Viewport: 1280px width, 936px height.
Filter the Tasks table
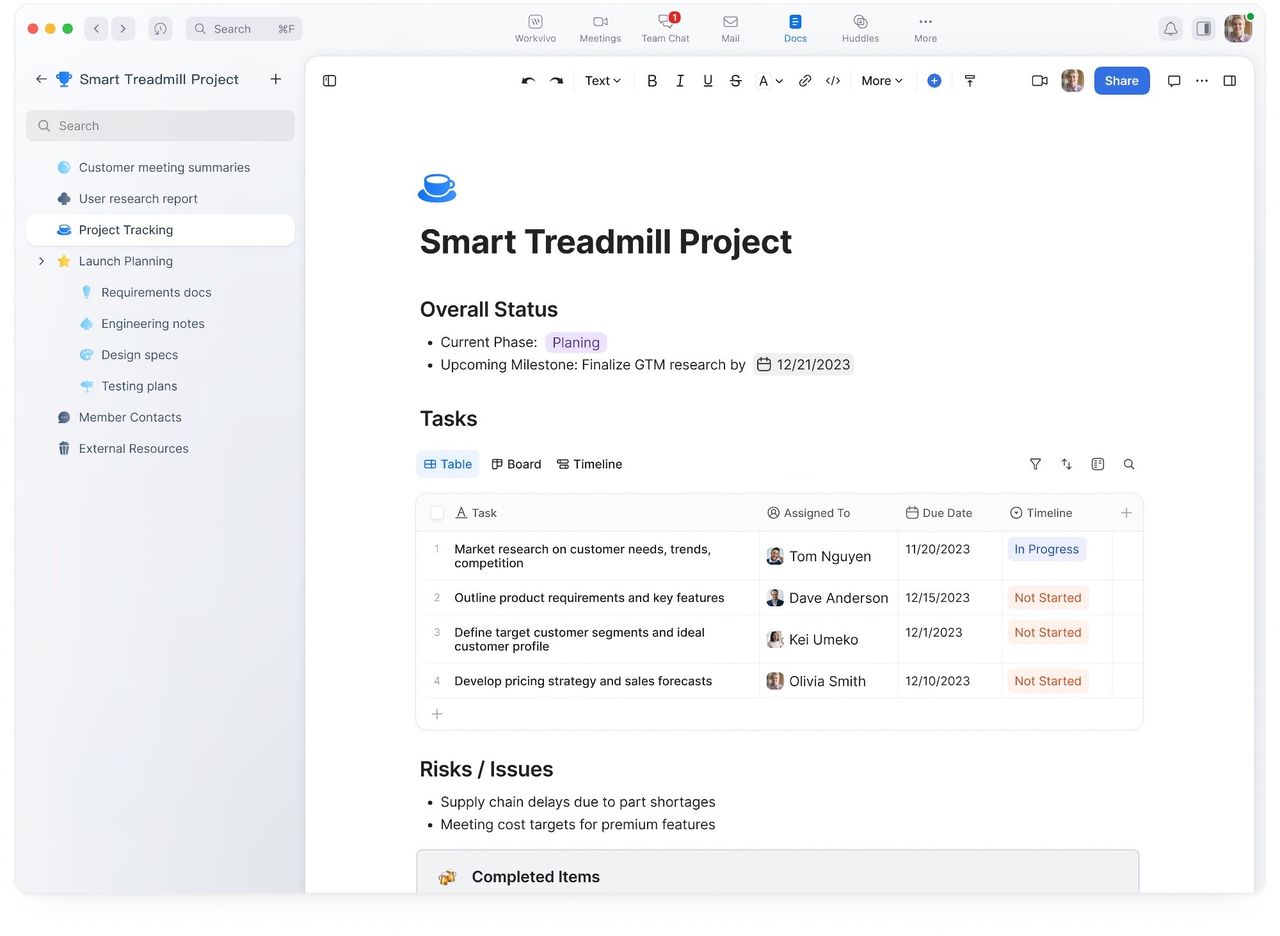pyautogui.click(x=1035, y=464)
